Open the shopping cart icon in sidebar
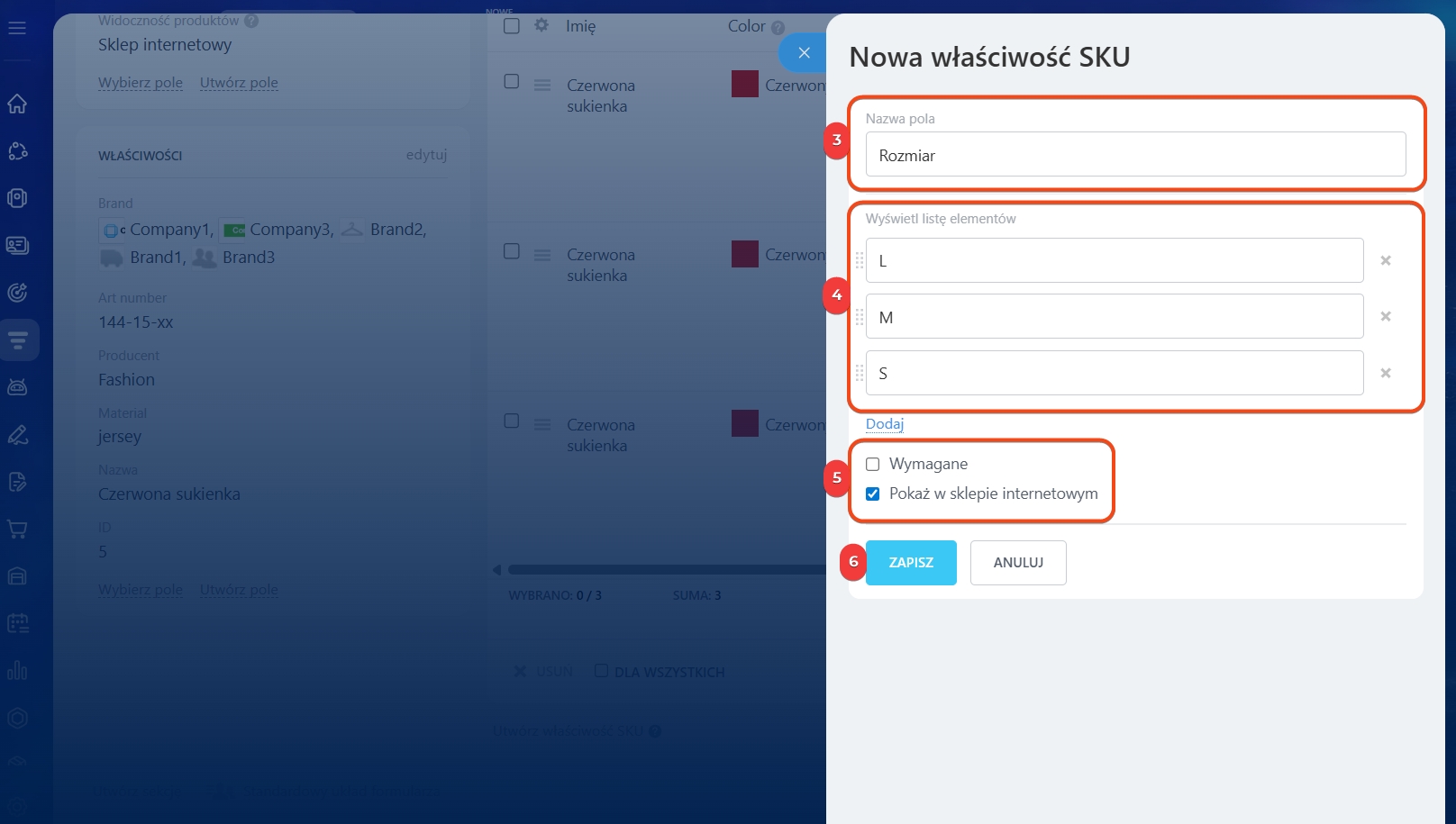 click(x=17, y=529)
